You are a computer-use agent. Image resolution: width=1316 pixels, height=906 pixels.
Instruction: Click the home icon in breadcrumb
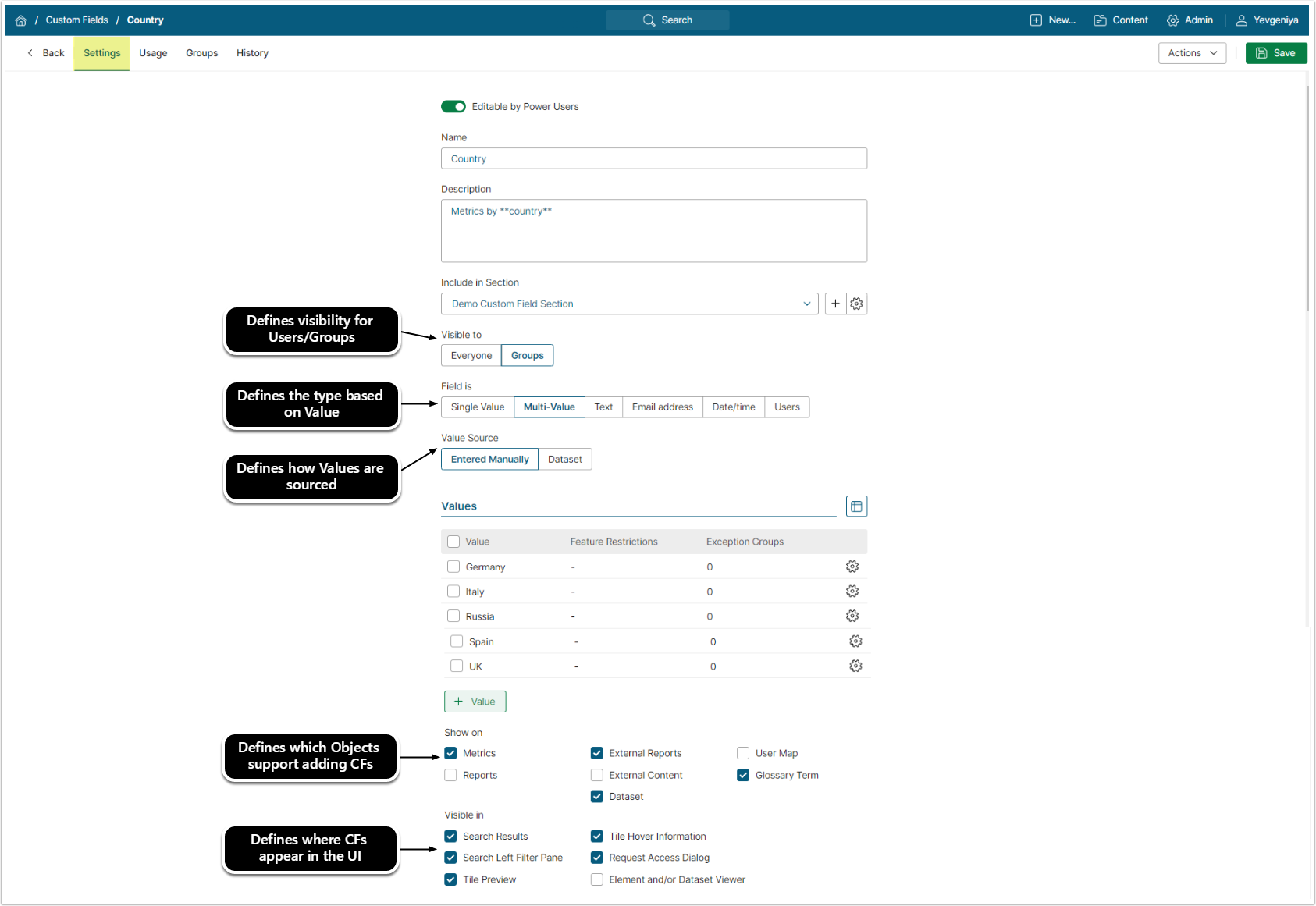click(x=21, y=20)
